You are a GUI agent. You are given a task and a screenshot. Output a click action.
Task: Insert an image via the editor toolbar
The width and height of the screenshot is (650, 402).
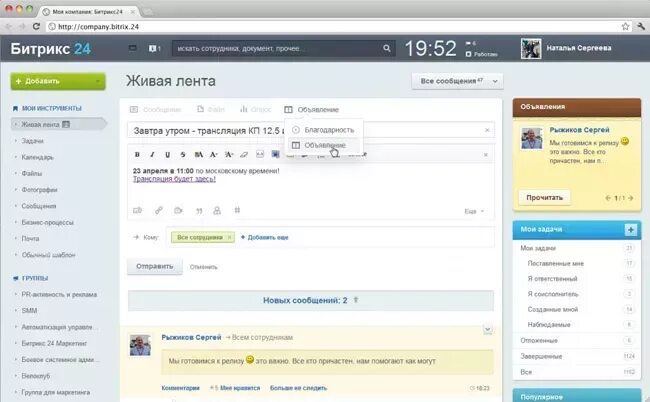click(260, 154)
